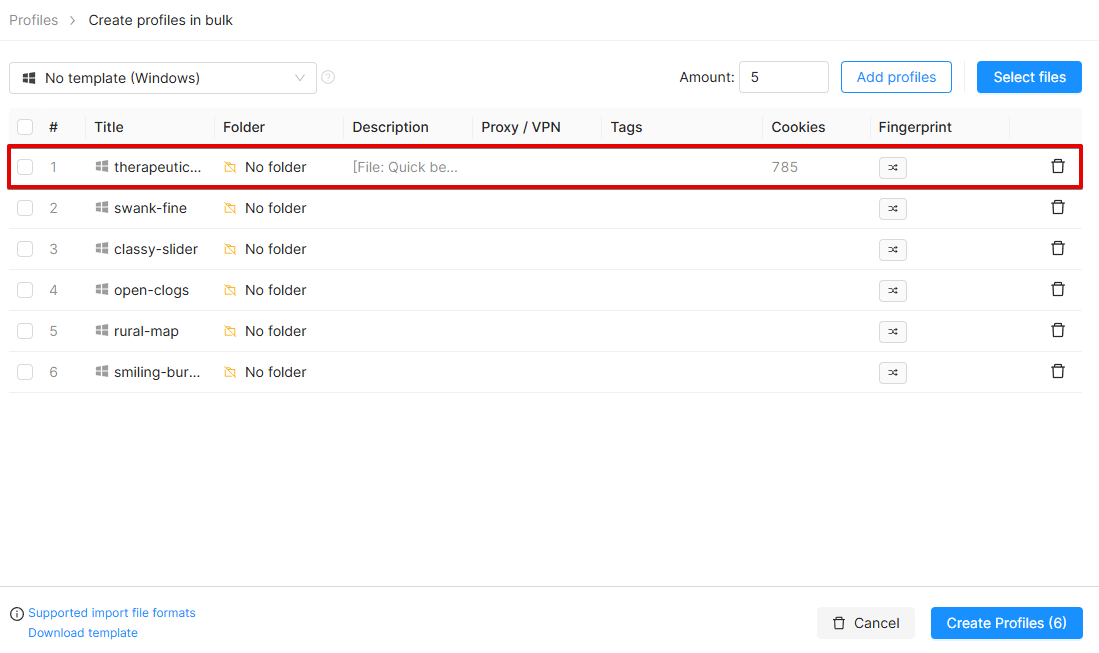
Task: Delete the open-clogs profile row
Action: [1058, 289]
